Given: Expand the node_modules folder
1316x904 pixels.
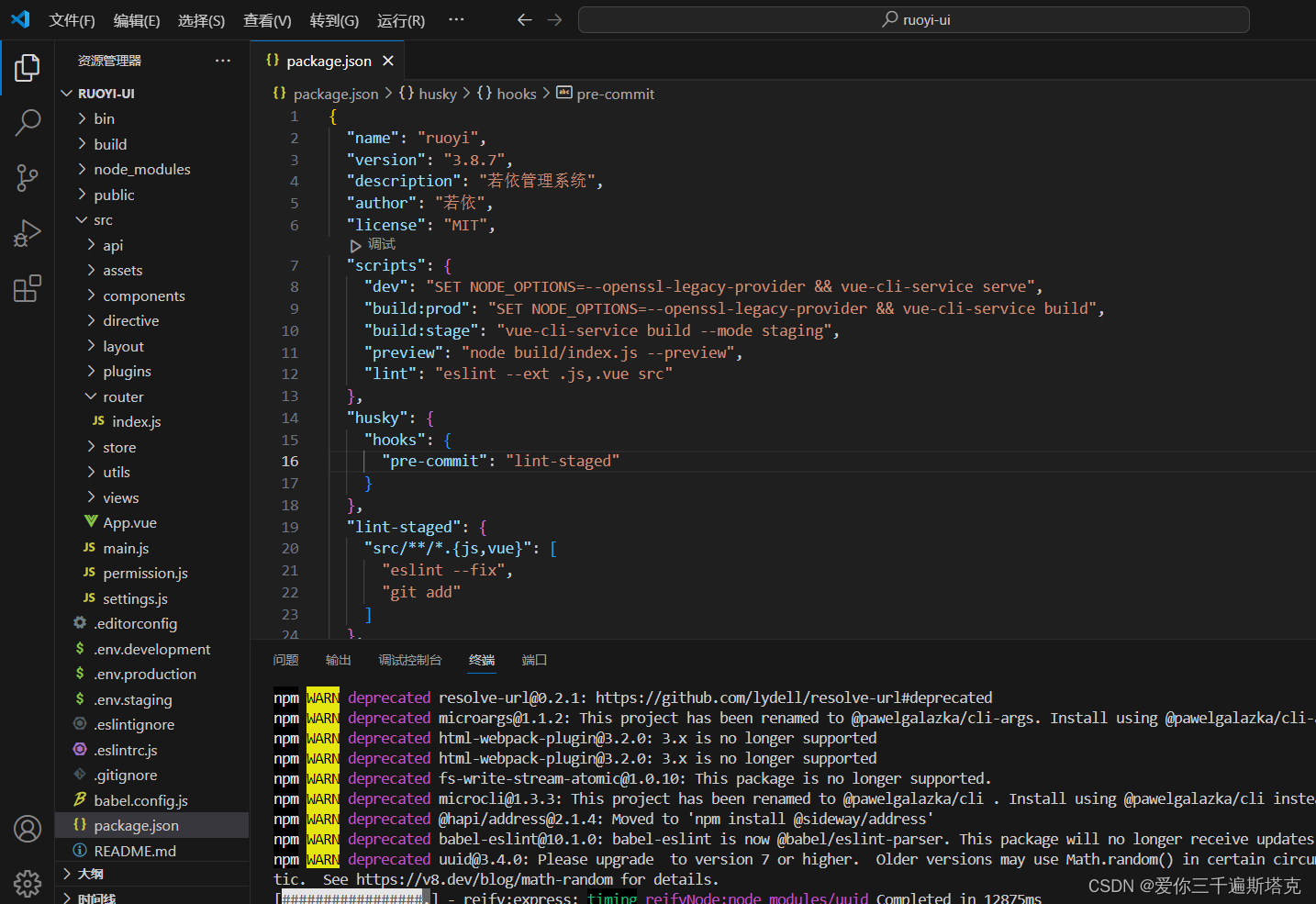Looking at the screenshot, I should [142, 169].
